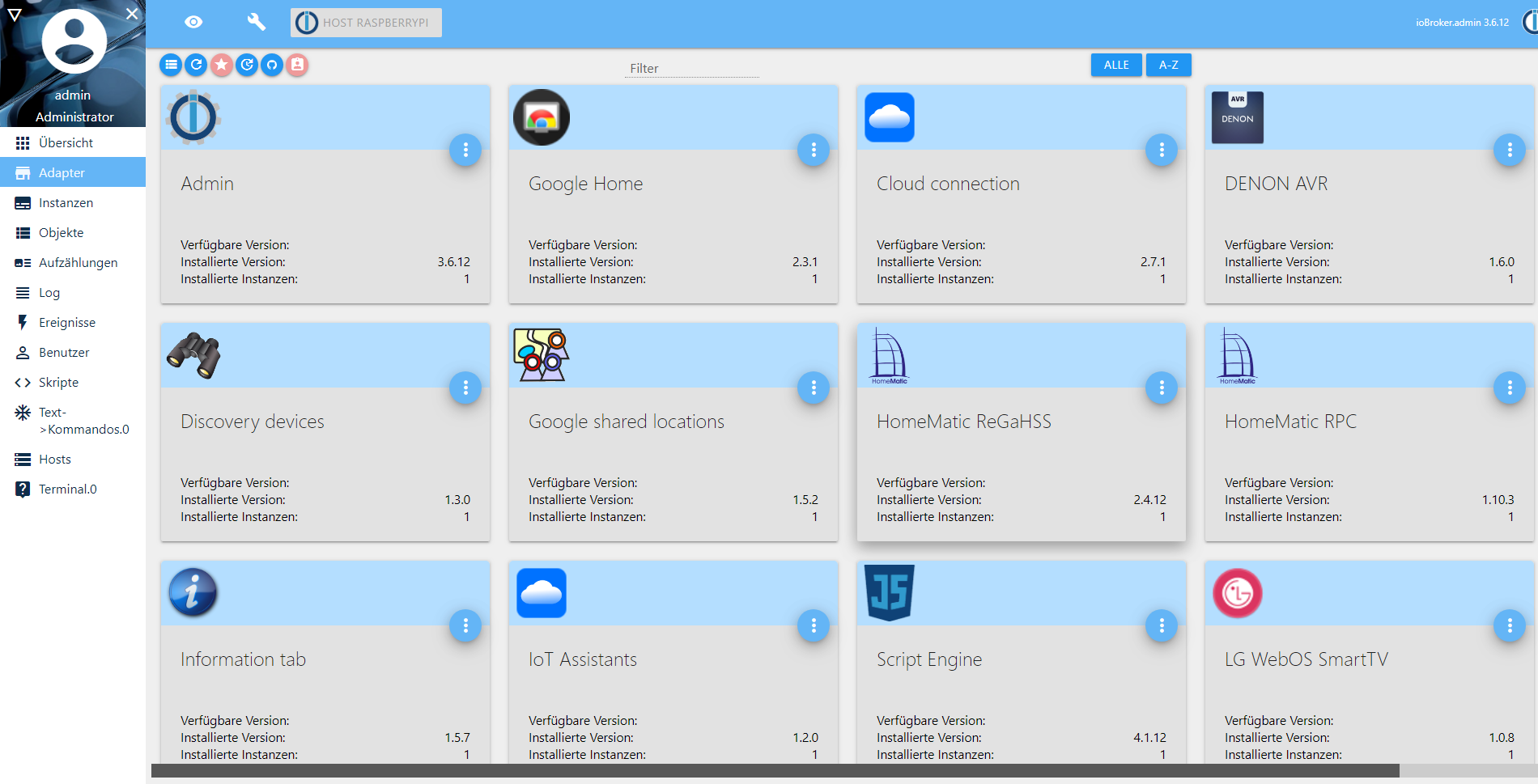Open Terminal.0 from the sidebar

73,489
